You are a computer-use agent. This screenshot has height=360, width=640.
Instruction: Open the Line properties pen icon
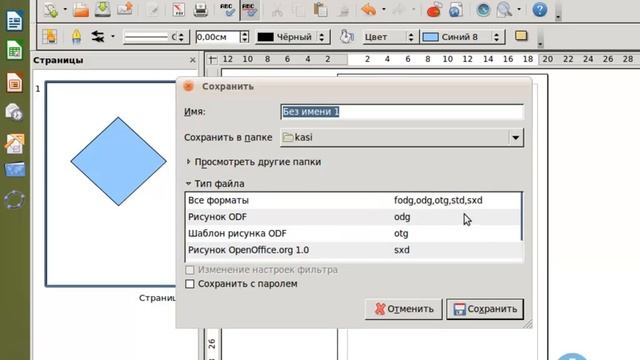tap(76, 37)
